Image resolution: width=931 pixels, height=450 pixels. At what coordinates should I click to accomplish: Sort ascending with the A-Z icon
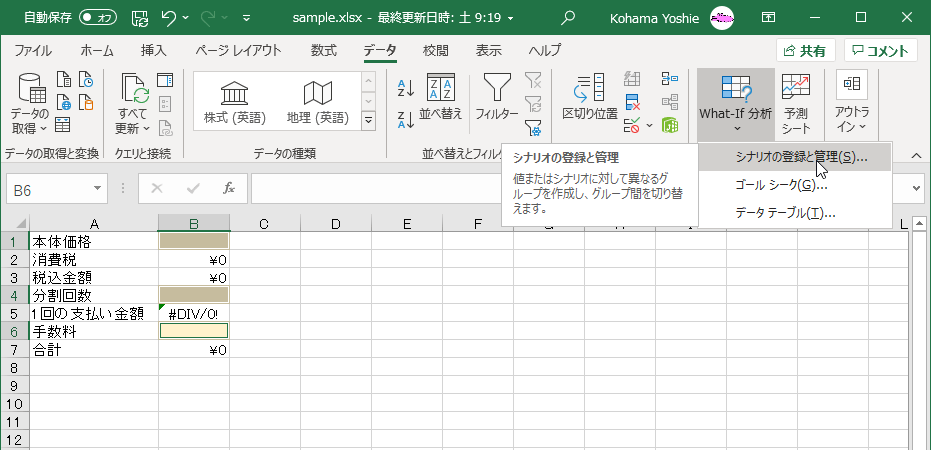click(x=406, y=88)
